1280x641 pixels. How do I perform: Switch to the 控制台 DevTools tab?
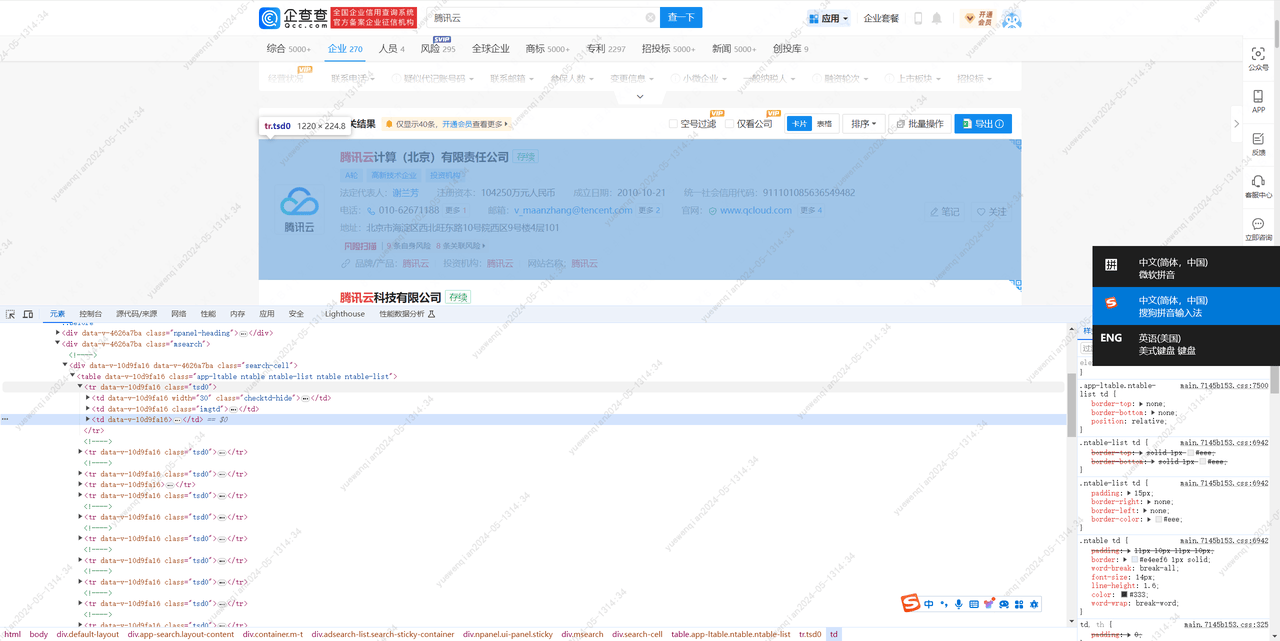(x=89, y=313)
